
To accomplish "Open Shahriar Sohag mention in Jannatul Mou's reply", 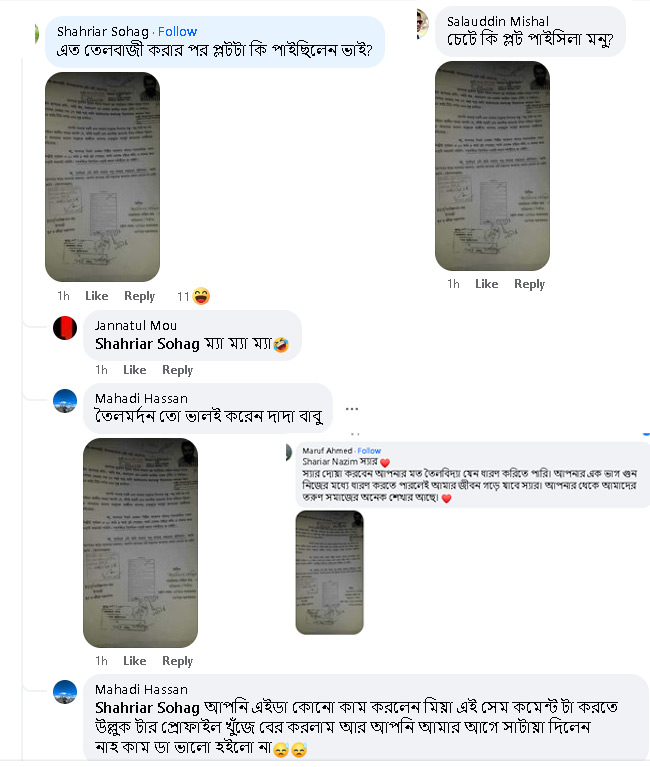I will 147,344.
